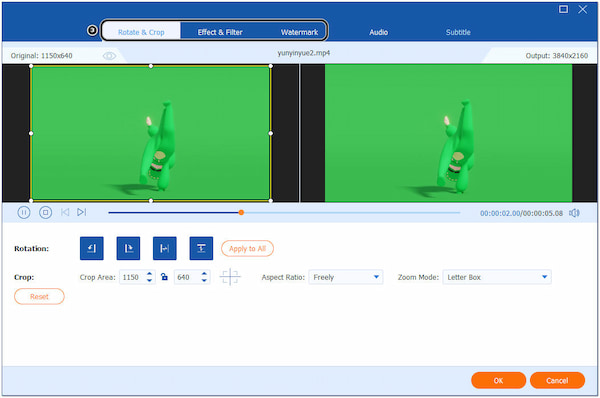Decrease crop height stepper down arrow
600x398 pixels.
204,280
